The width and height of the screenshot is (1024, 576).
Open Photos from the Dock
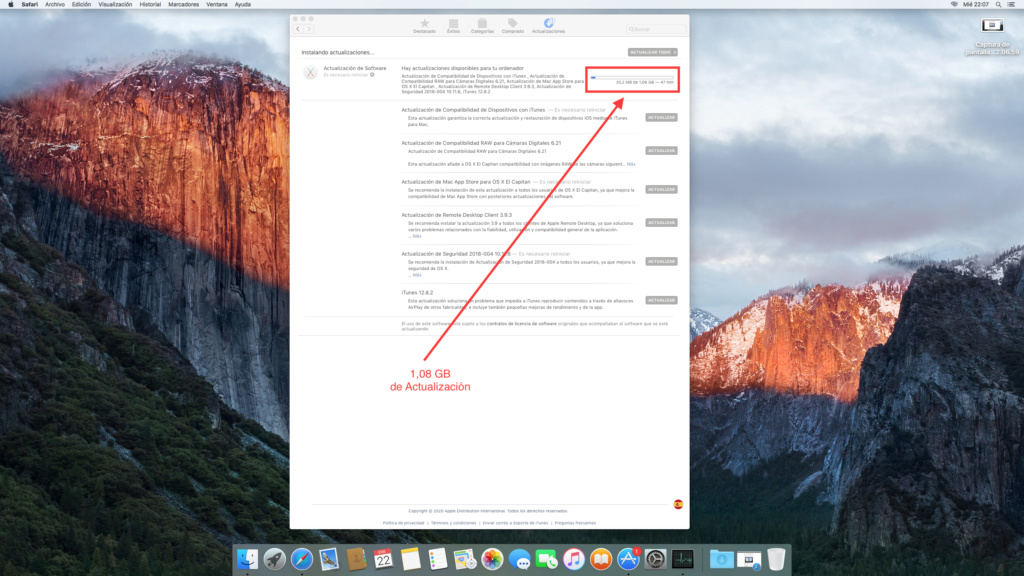coord(492,559)
